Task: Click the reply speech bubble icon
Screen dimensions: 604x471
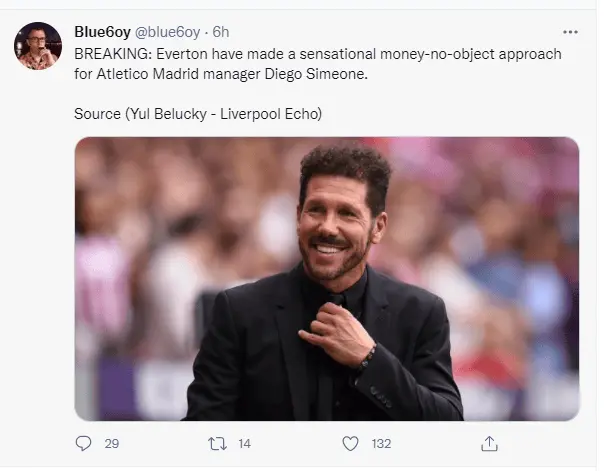Action: (x=84, y=443)
